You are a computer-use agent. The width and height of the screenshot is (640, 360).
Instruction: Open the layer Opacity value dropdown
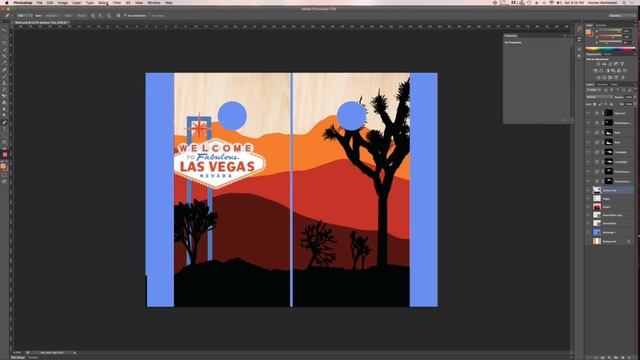635,97
